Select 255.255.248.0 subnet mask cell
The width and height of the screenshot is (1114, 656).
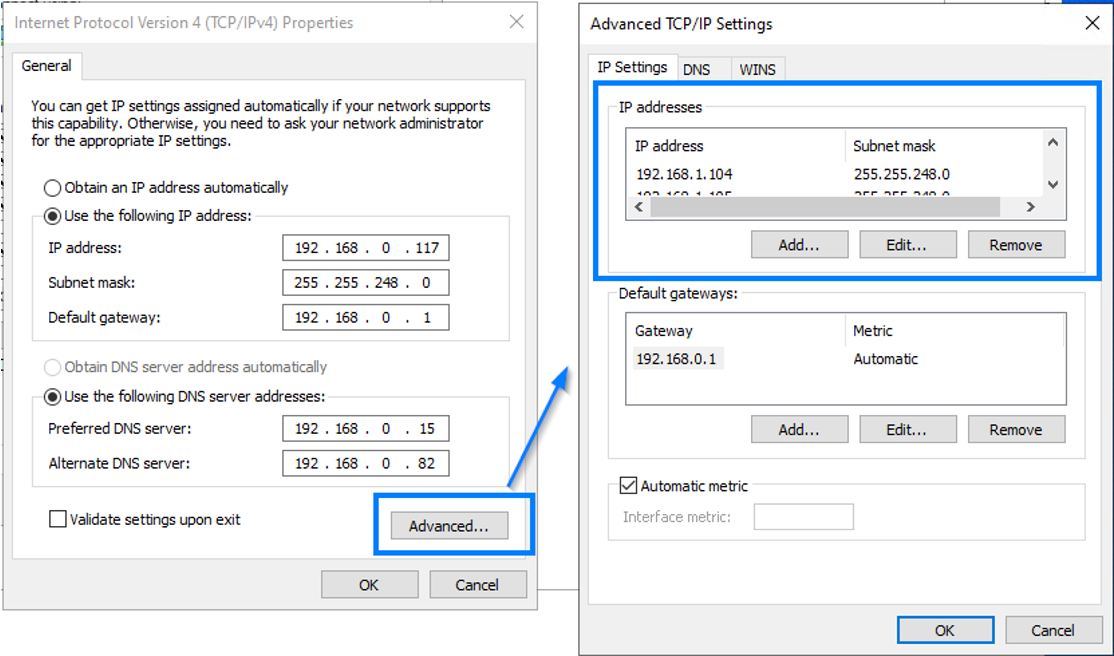click(902, 174)
